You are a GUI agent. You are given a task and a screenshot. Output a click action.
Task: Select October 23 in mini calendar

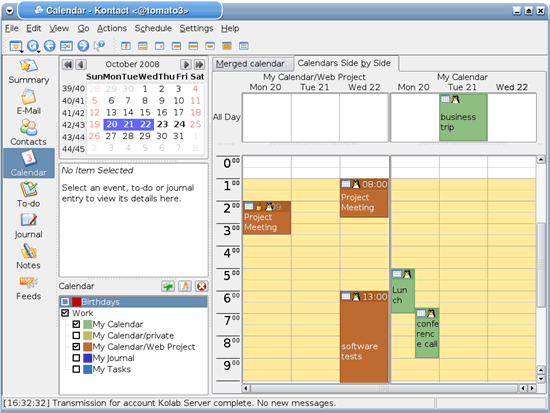coord(162,125)
